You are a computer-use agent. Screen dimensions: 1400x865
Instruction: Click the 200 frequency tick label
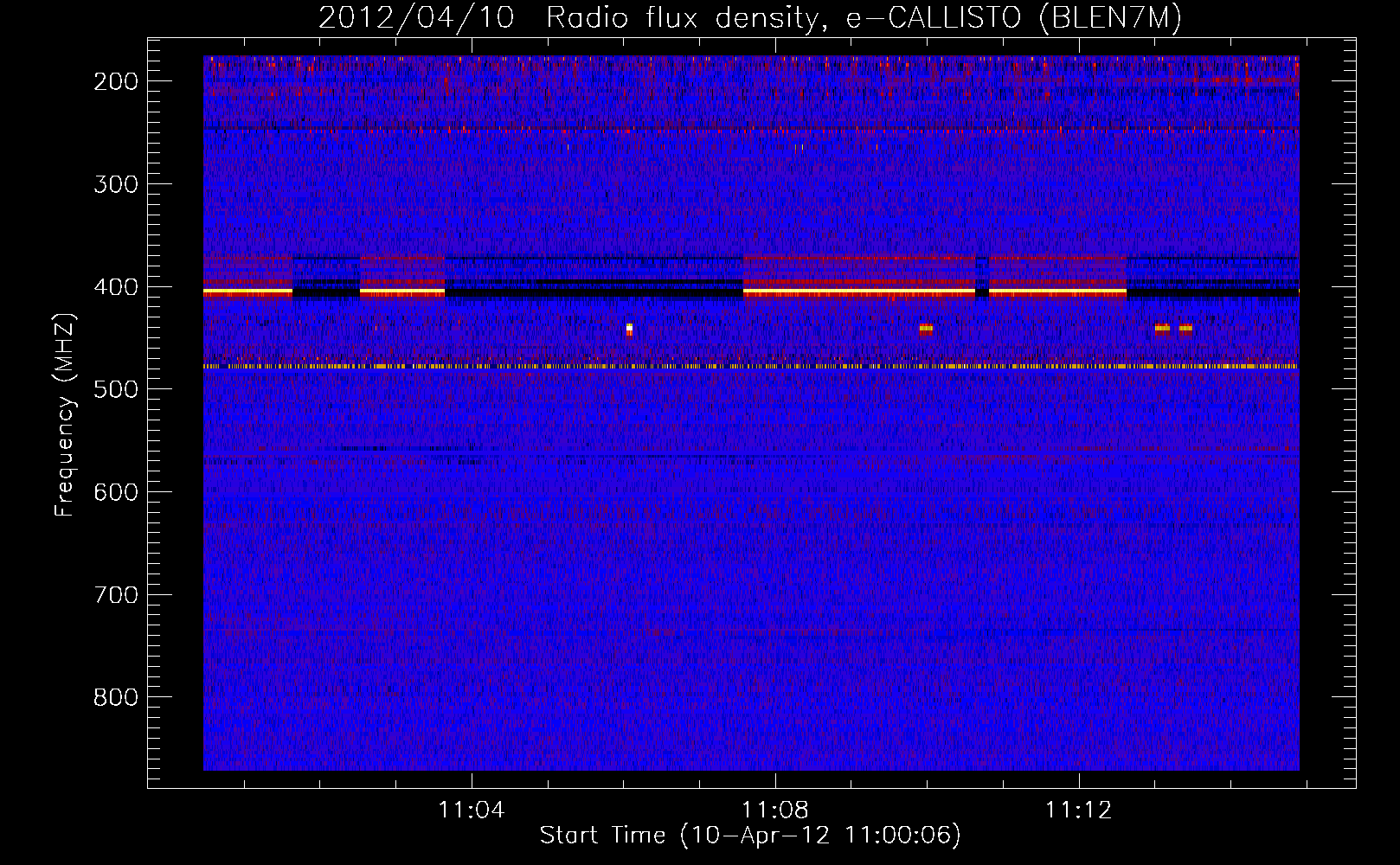[115, 81]
